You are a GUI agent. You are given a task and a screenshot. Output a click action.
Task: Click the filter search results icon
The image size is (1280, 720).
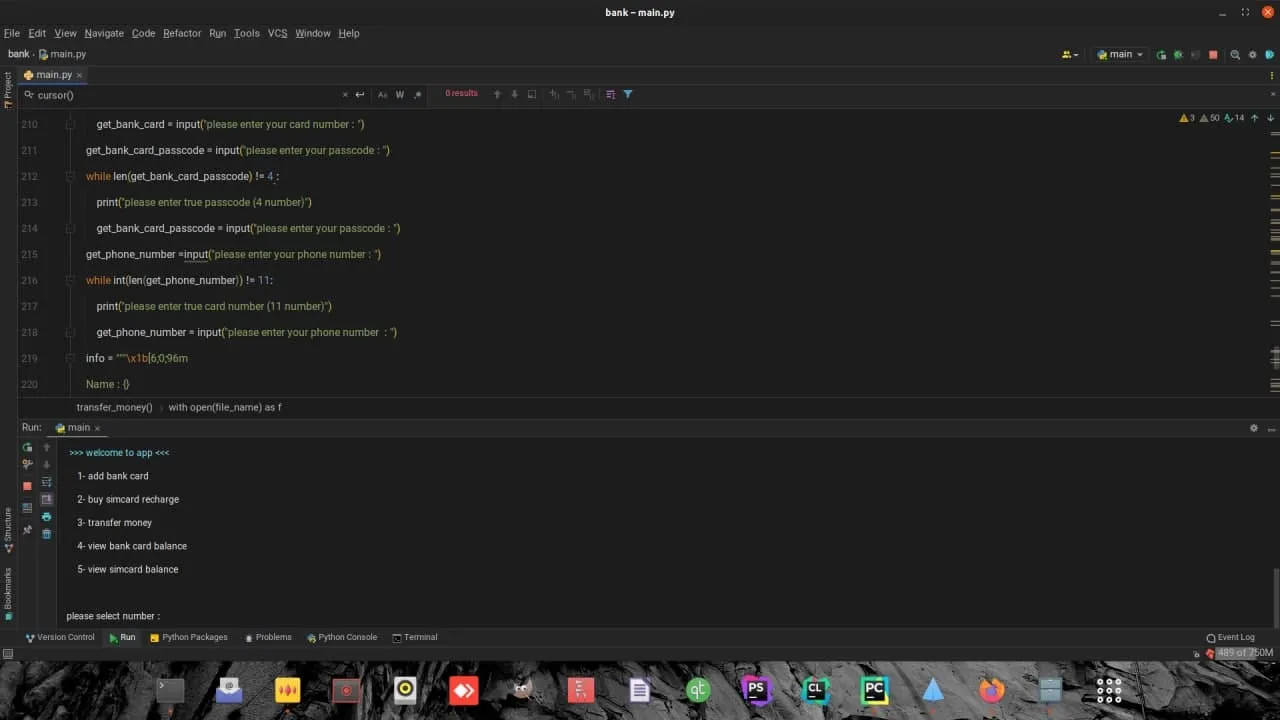click(x=628, y=94)
